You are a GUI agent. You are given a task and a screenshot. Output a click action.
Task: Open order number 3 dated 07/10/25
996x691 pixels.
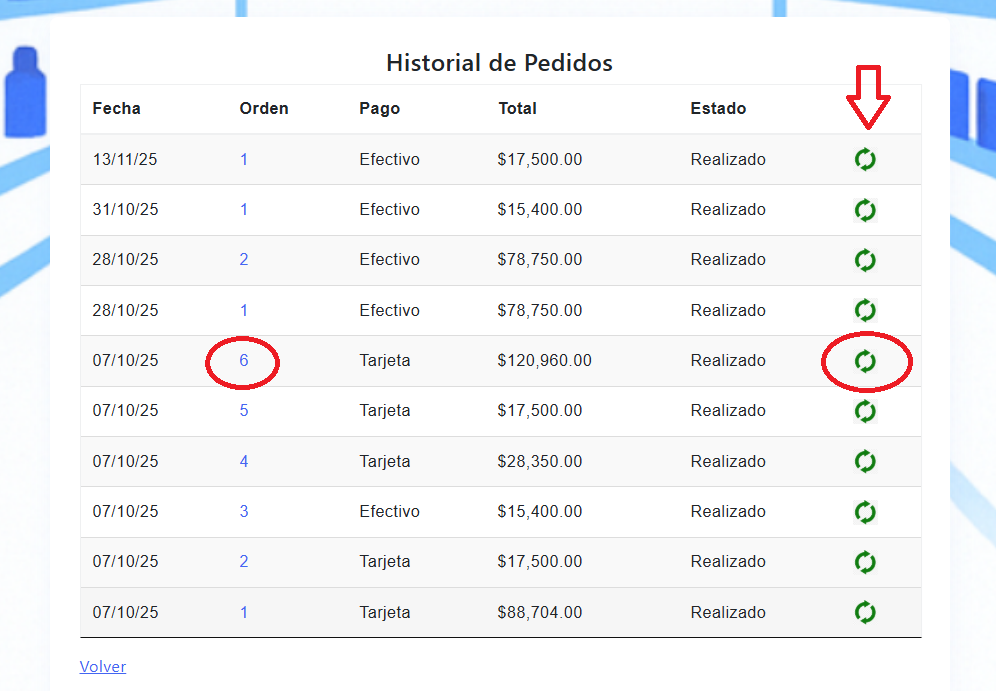tap(244, 512)
